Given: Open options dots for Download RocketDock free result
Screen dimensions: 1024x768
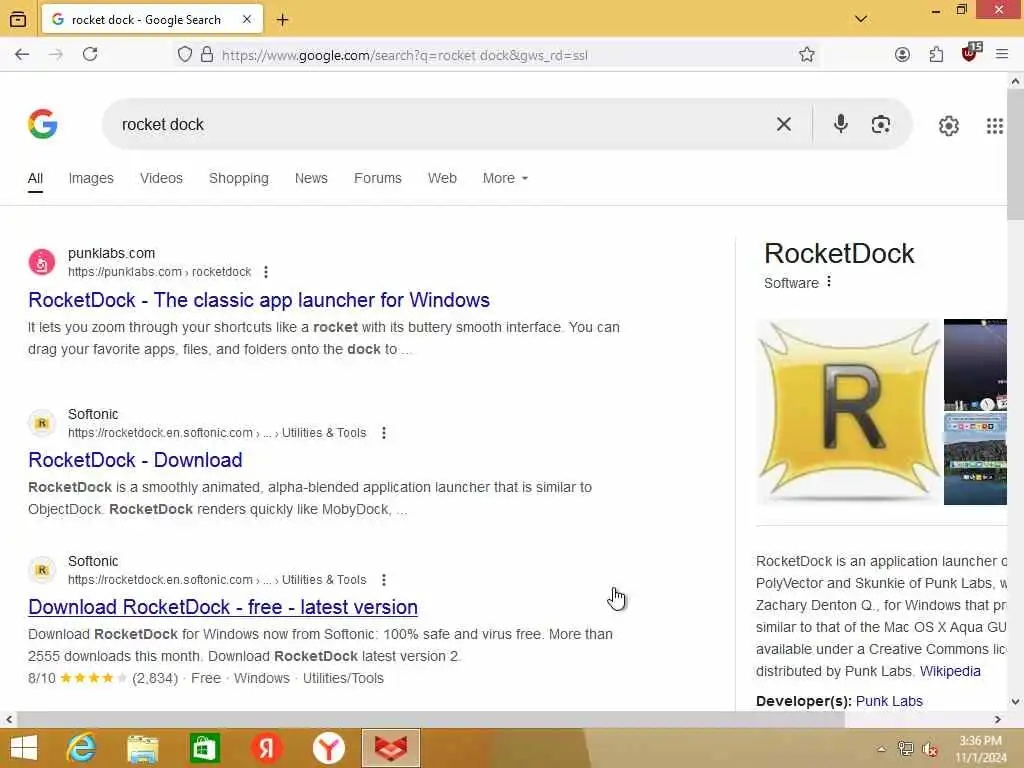Looking at the screenshot, I should tap(384, 580).
